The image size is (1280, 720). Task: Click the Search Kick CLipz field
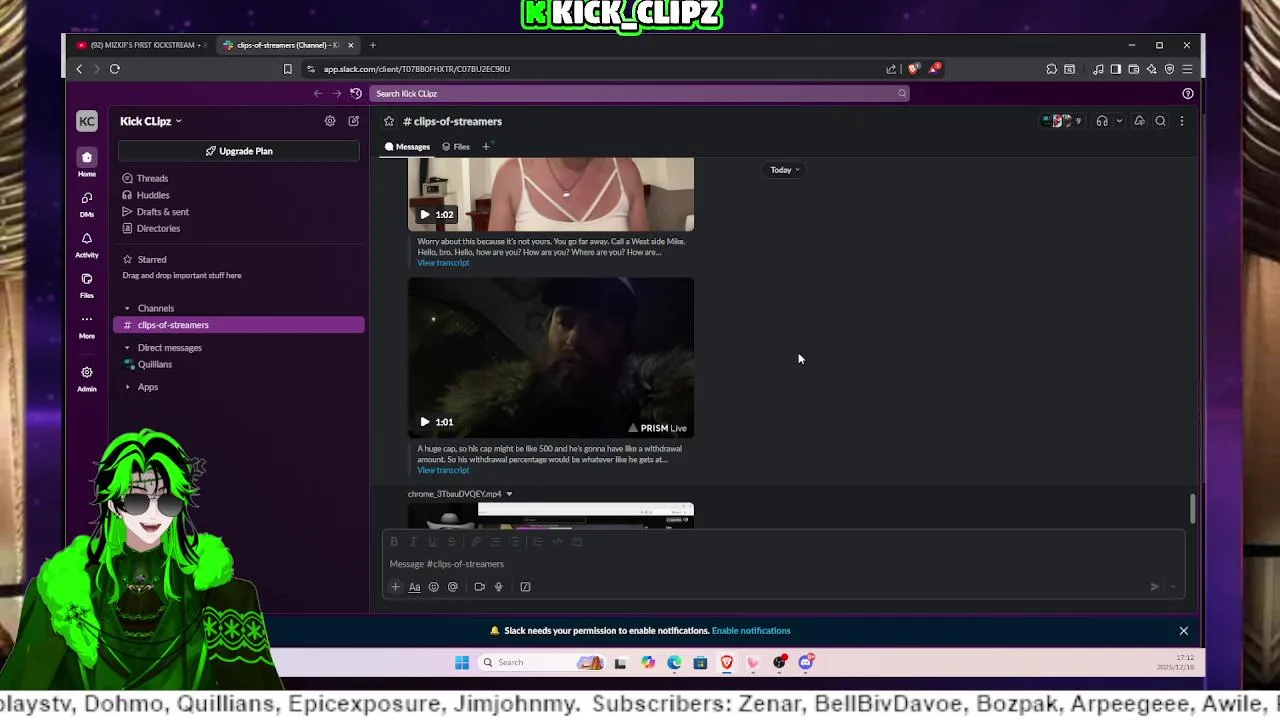click(639, 93)
